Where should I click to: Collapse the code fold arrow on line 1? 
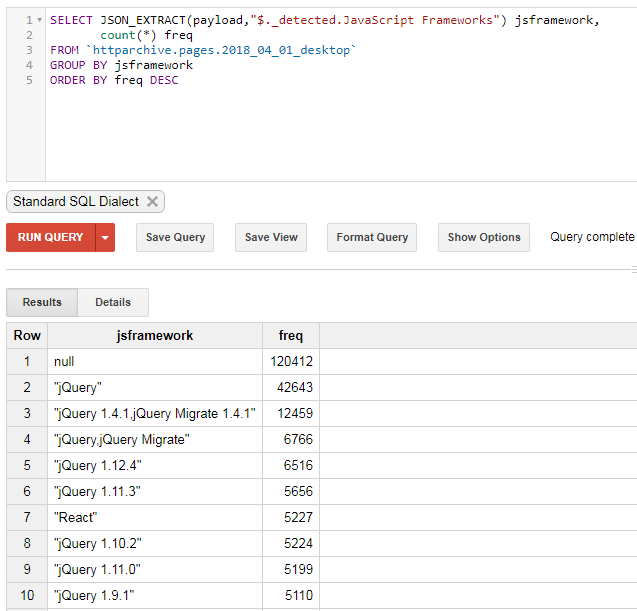click(40, 20)
